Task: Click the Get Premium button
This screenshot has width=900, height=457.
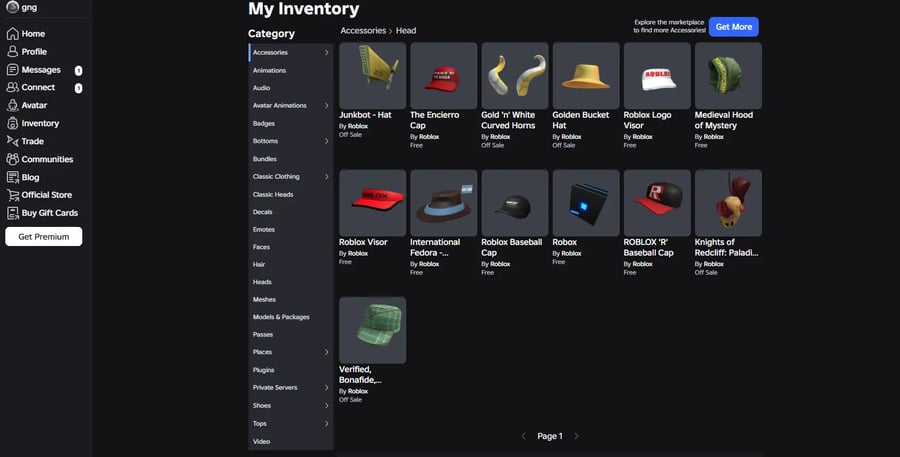Action: (43, 237)
